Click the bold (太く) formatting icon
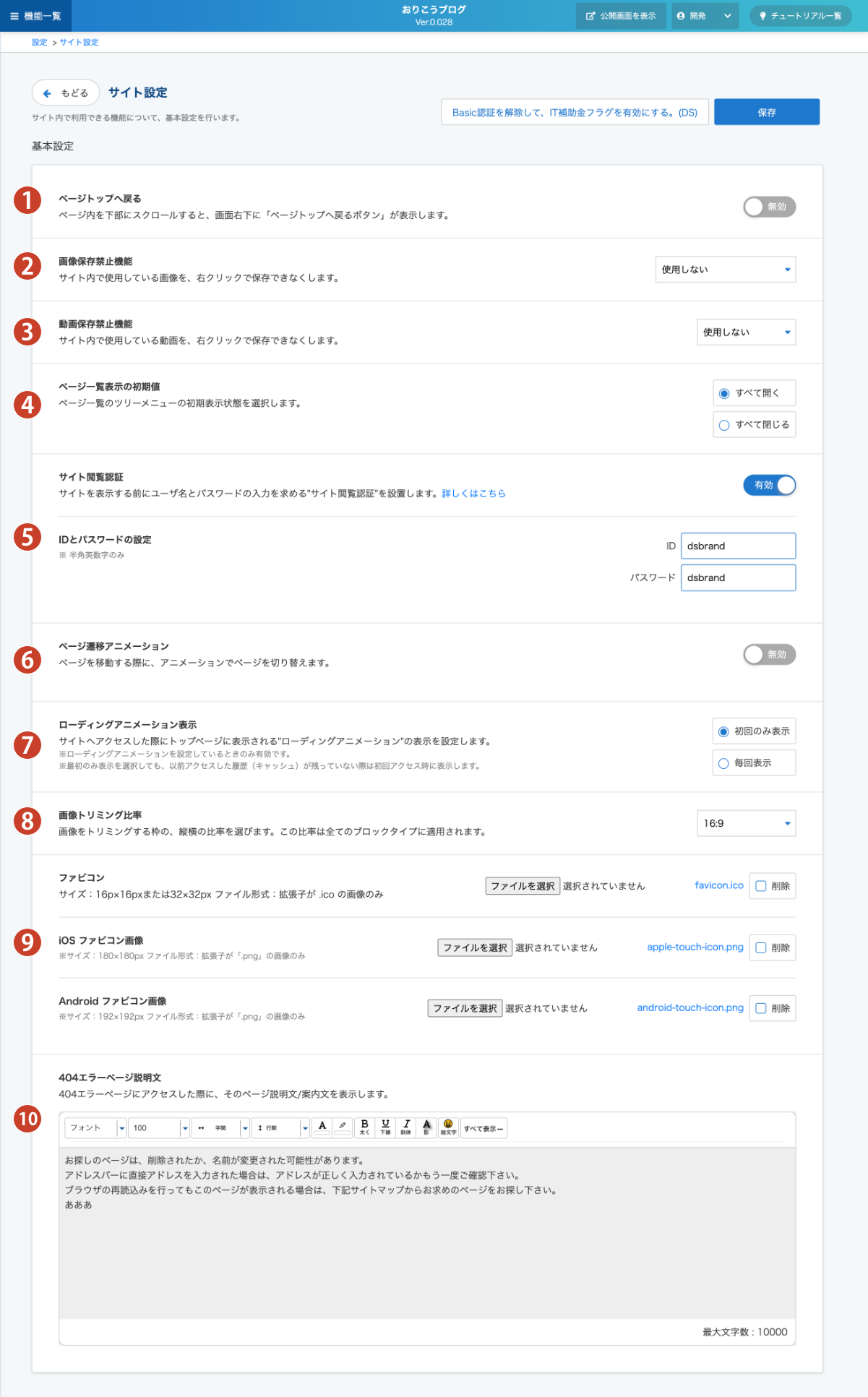Viewport: 868px width, 1397px height. 364,1127
